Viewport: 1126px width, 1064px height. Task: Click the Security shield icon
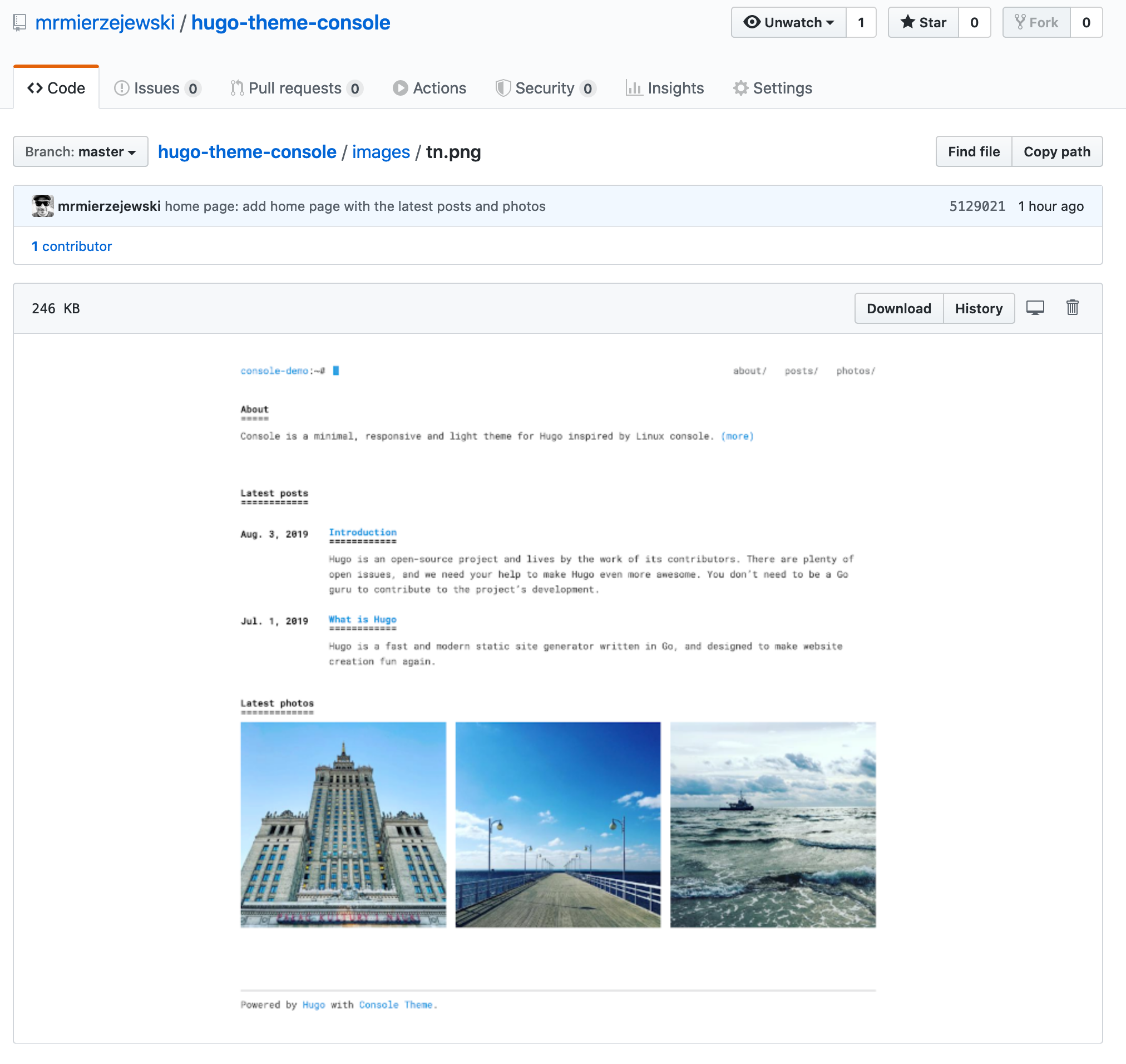pyautogui.click(x=503, y=88)
